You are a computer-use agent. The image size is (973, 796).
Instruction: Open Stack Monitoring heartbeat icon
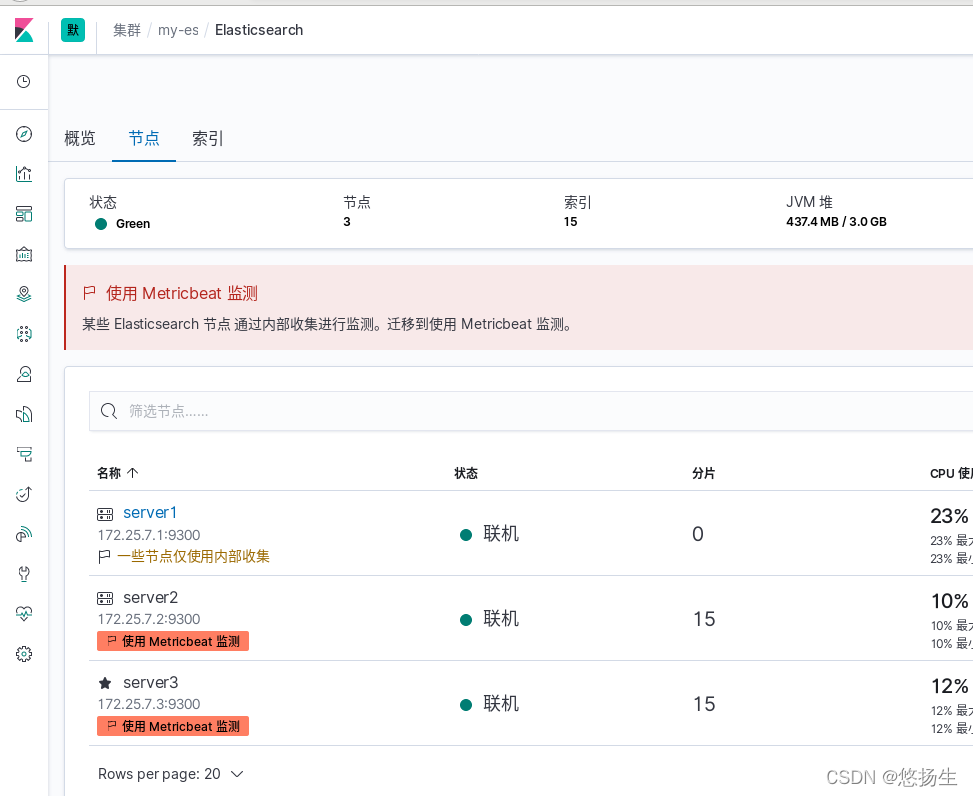tap(24, 614)
